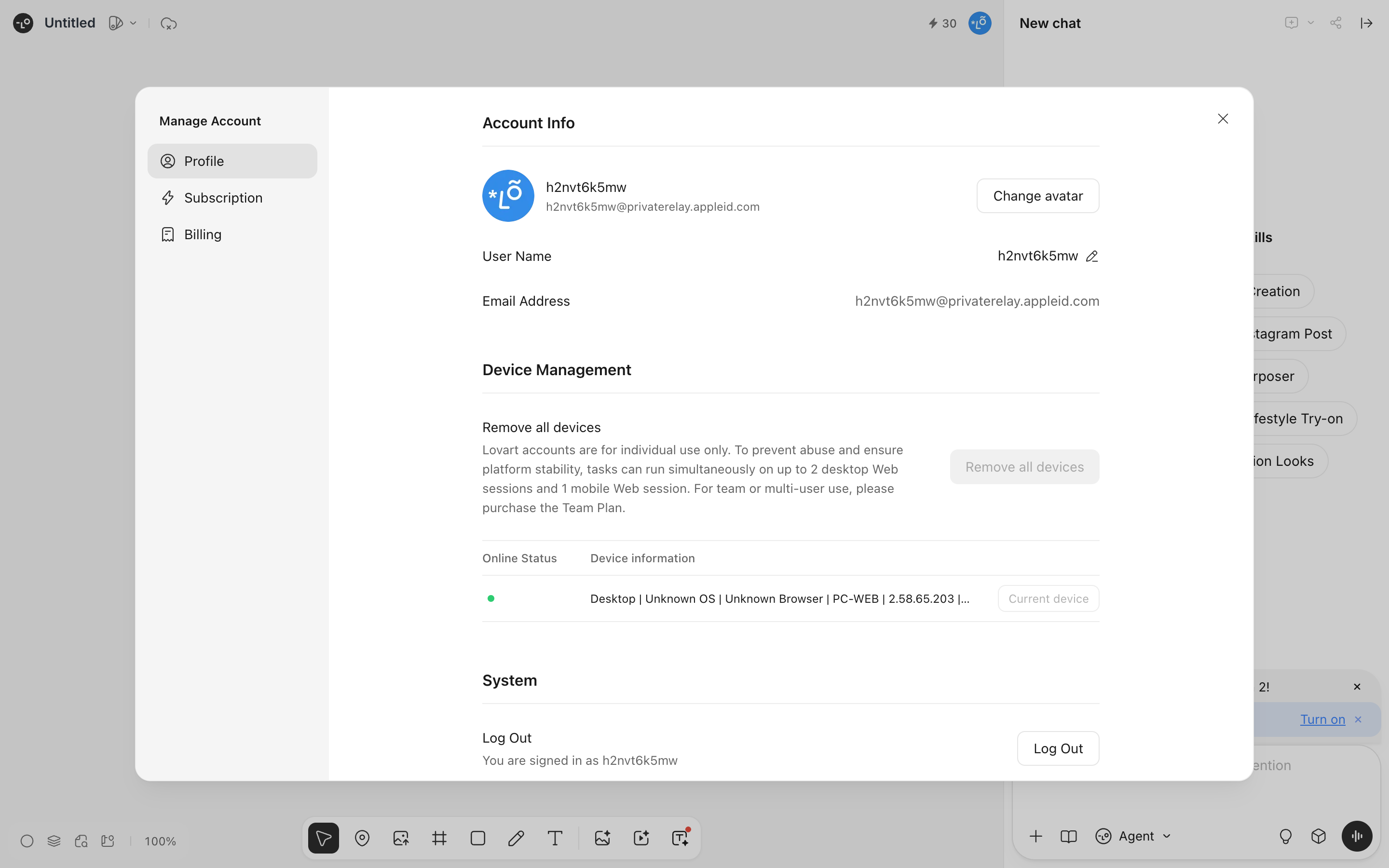
Task: Open the AI text generator tool
Action: tap(680, 838)
